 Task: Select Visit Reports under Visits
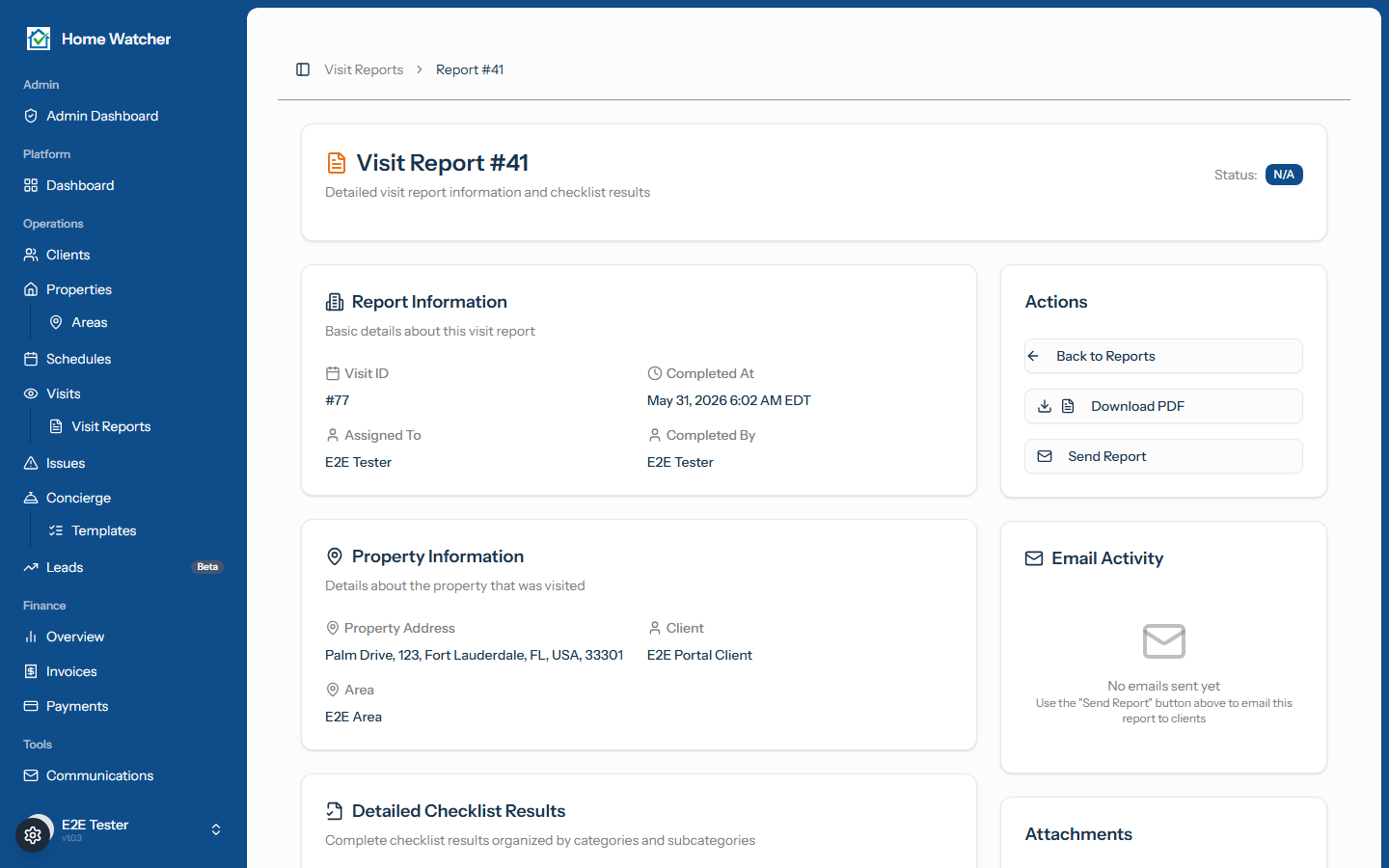point(136,426)
